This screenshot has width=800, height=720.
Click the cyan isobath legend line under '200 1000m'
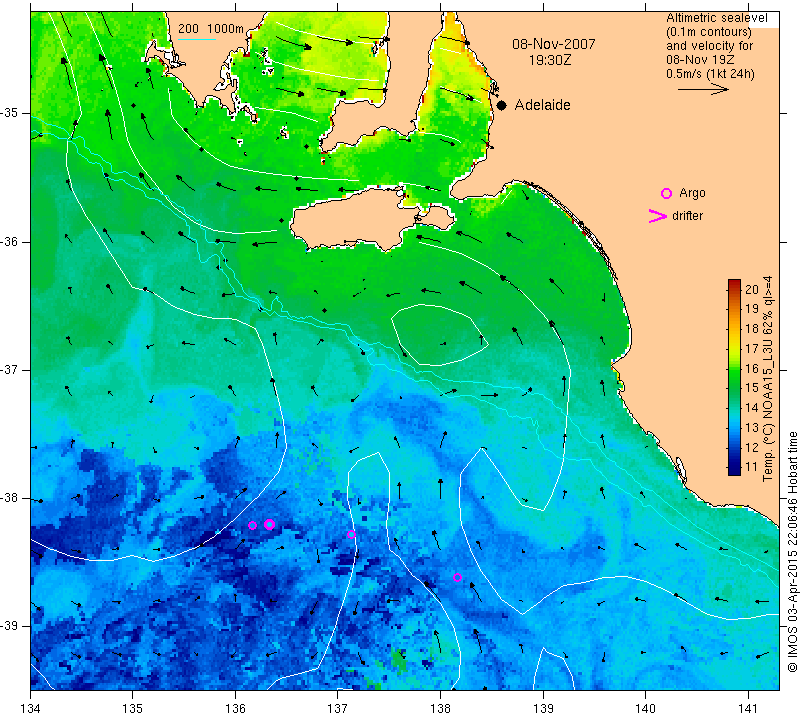(x=197, y=39)
